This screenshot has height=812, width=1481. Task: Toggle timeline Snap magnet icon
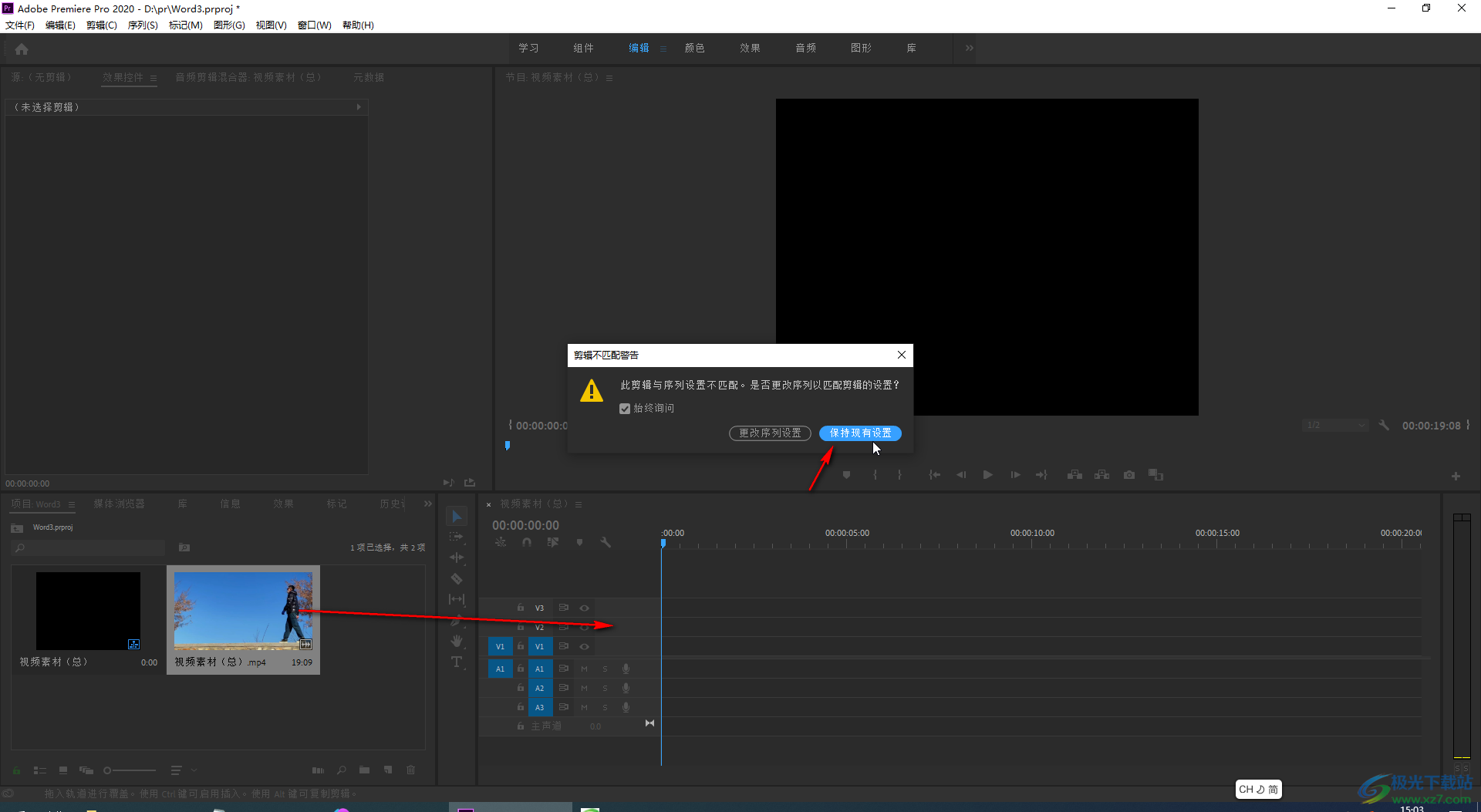(527, 542)
